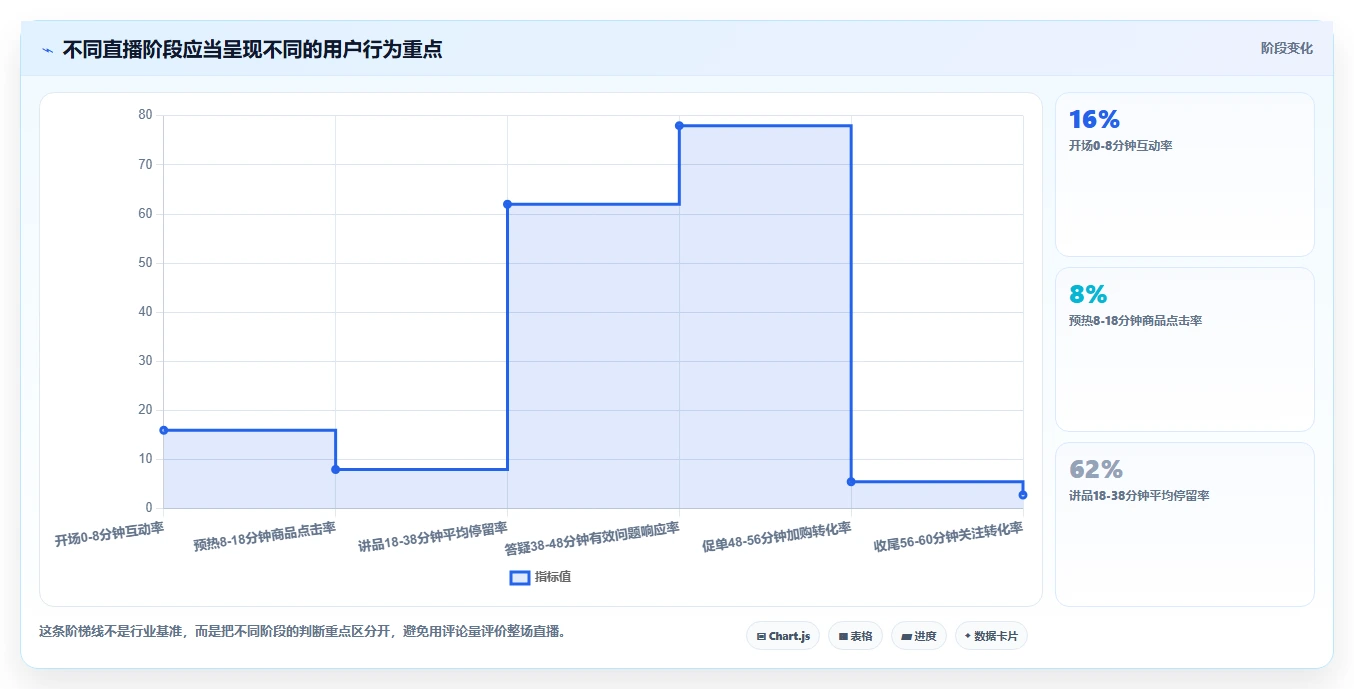Click the final data point at the chart's right edge

click(1023, 495)
